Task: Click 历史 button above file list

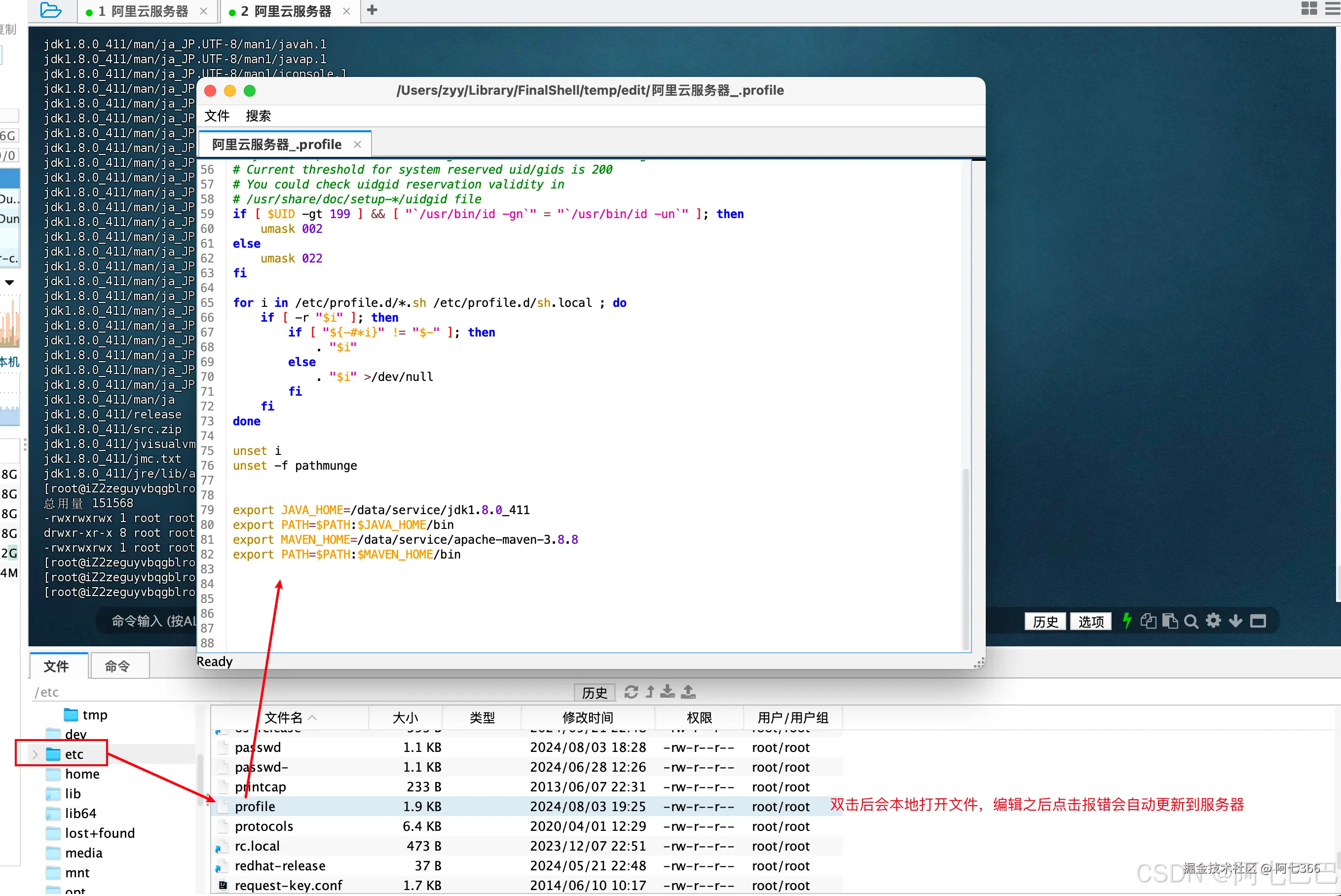Action: click(x=594, y=693)
